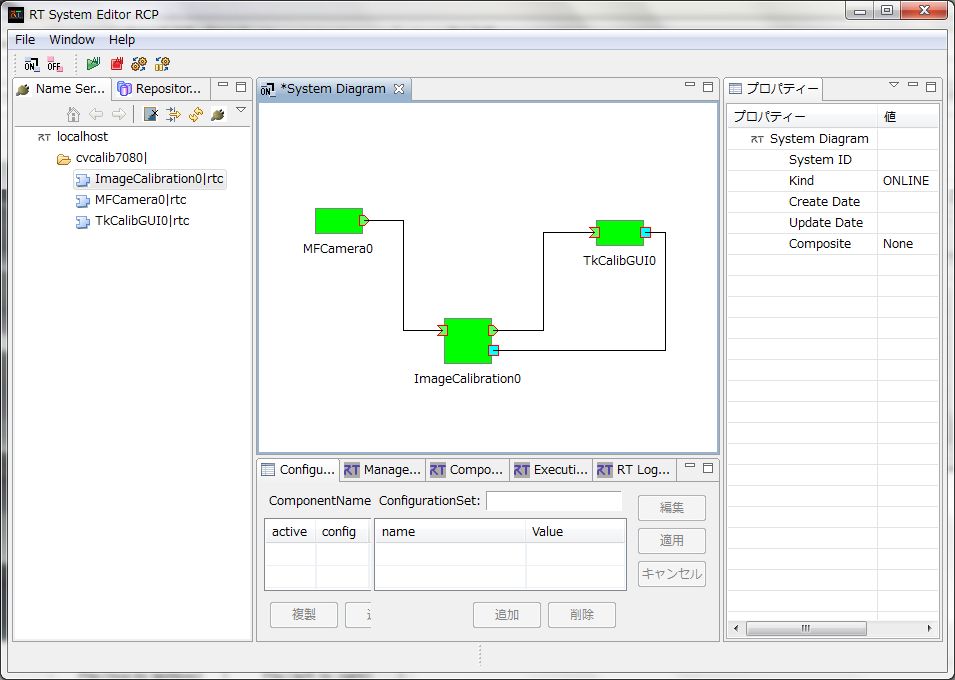
Task: Click the kill all zombies icon
Action: click(150, 114)
